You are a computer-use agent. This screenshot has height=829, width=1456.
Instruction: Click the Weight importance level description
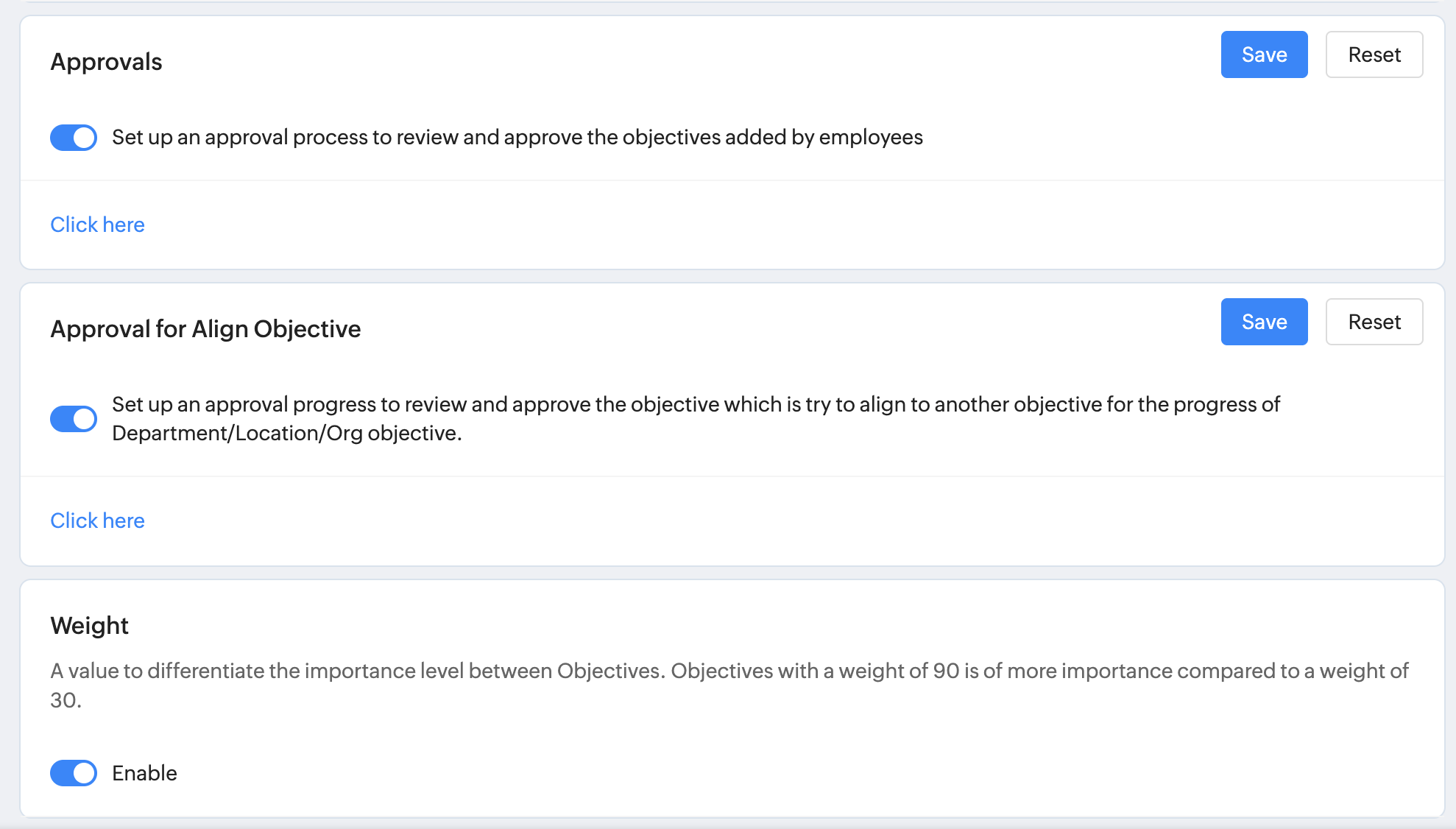[729, 671]
